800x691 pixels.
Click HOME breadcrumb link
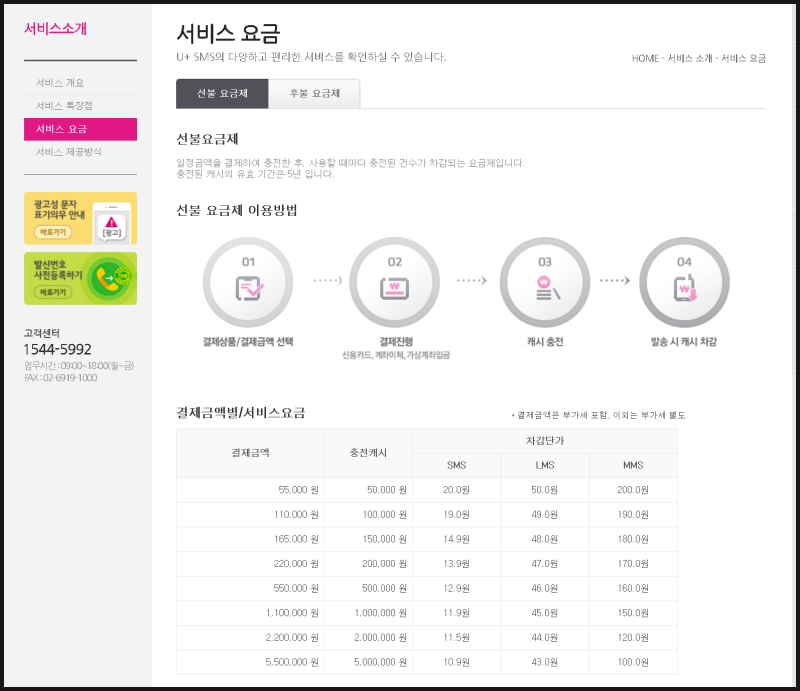pos(645,58)
